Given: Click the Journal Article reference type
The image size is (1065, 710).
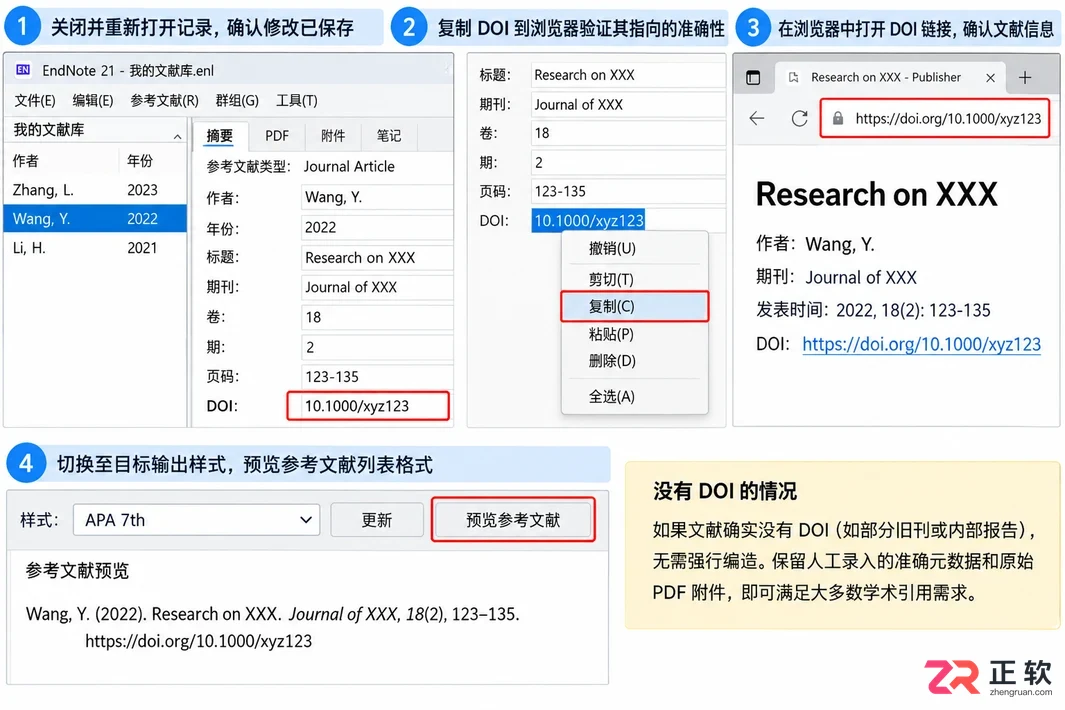Looking at the screenshot, I should tap(349, 166).
